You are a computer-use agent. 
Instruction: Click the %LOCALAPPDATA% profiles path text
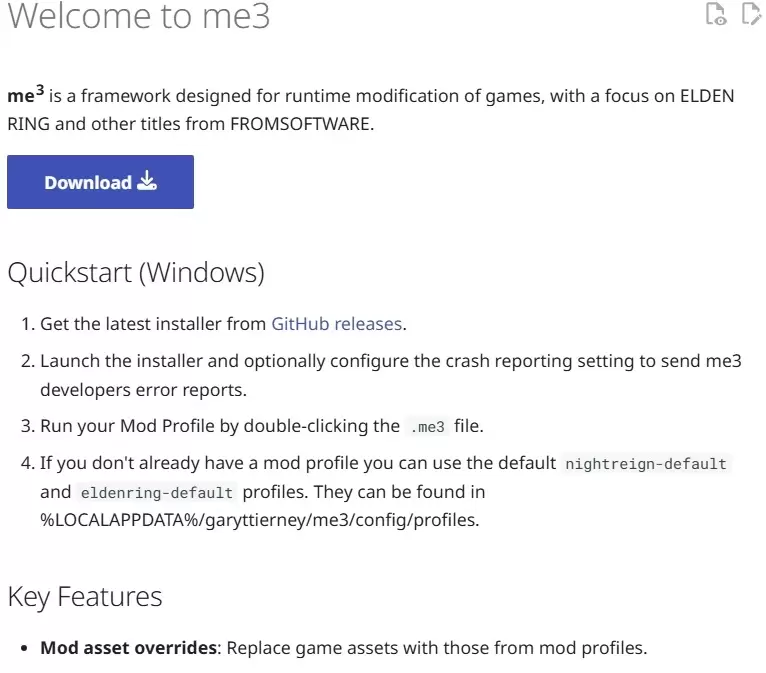259,520
